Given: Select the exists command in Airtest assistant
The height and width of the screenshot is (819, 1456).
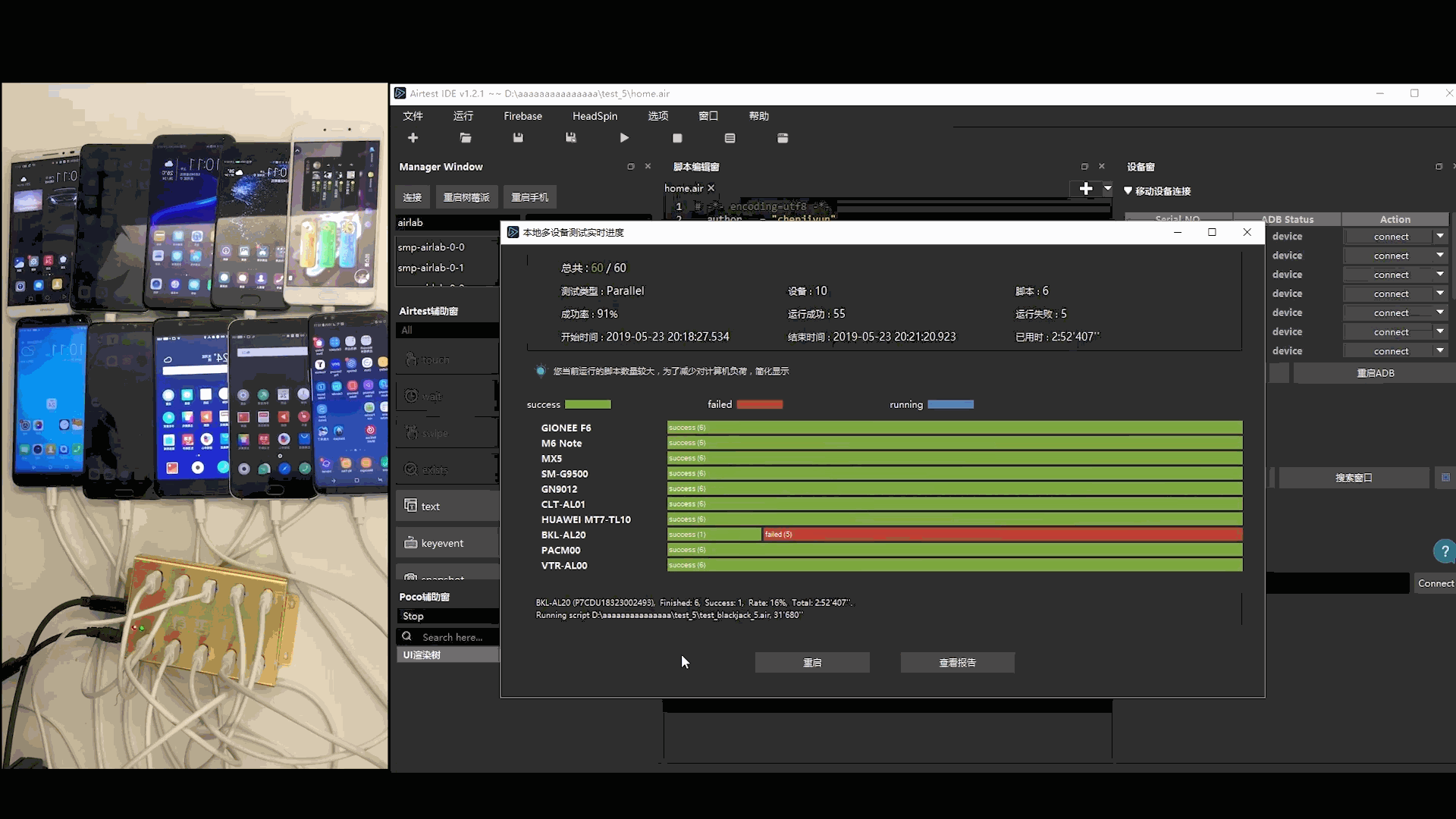Looking at the screenshot, I should point(447,469).
